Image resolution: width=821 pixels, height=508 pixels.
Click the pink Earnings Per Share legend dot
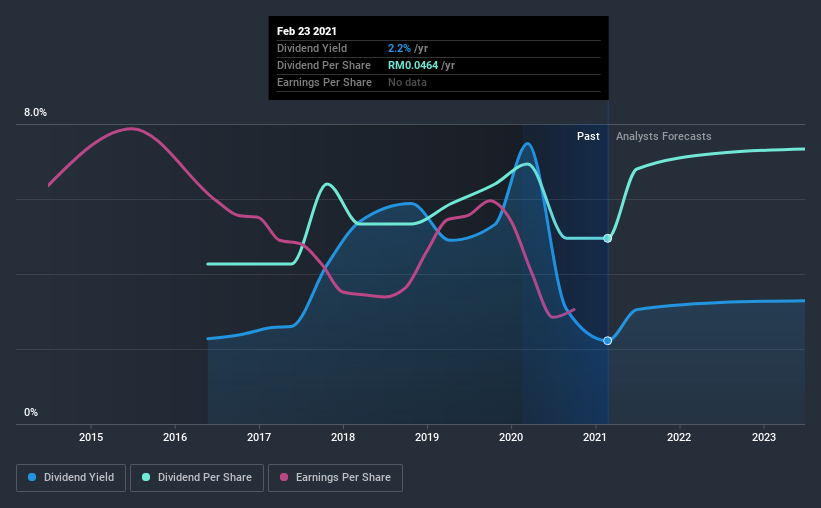pos(284,477)
